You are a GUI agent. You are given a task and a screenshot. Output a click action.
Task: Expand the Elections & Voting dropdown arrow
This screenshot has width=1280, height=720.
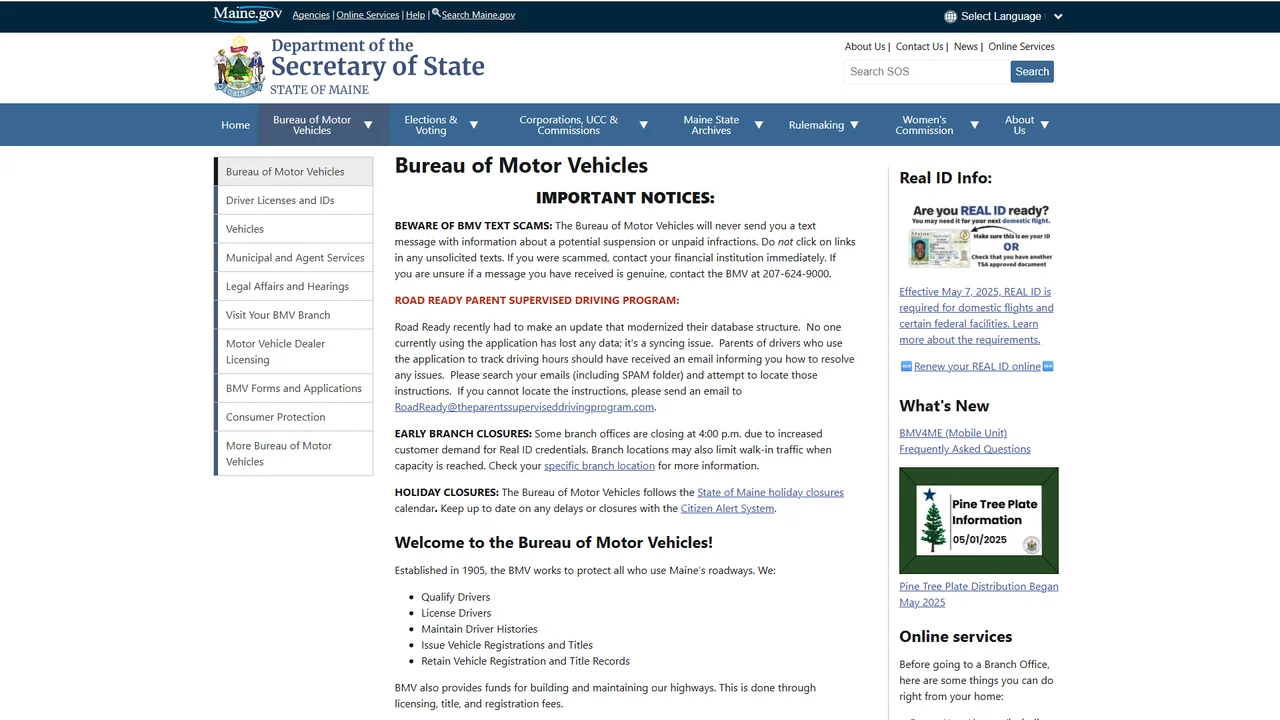pyautogui.click(x=474, y=125)
